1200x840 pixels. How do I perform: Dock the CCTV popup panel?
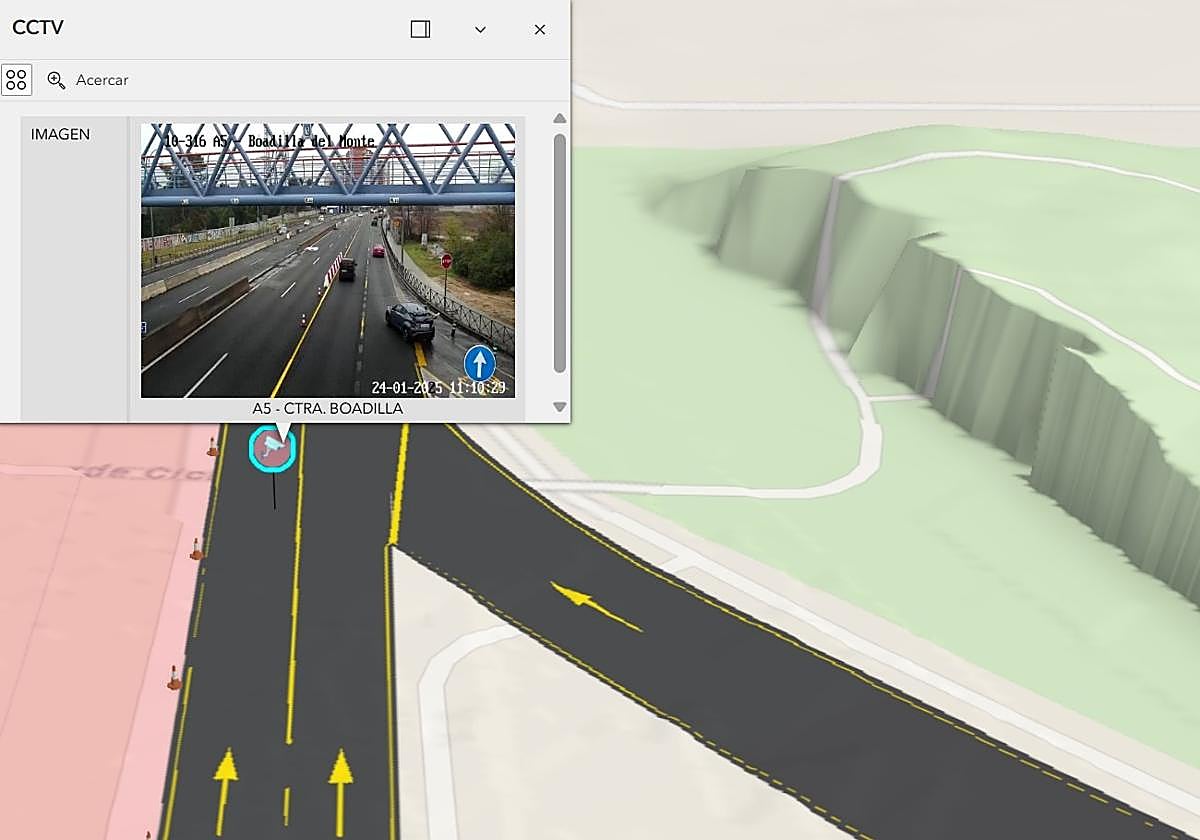coord(420,29)
